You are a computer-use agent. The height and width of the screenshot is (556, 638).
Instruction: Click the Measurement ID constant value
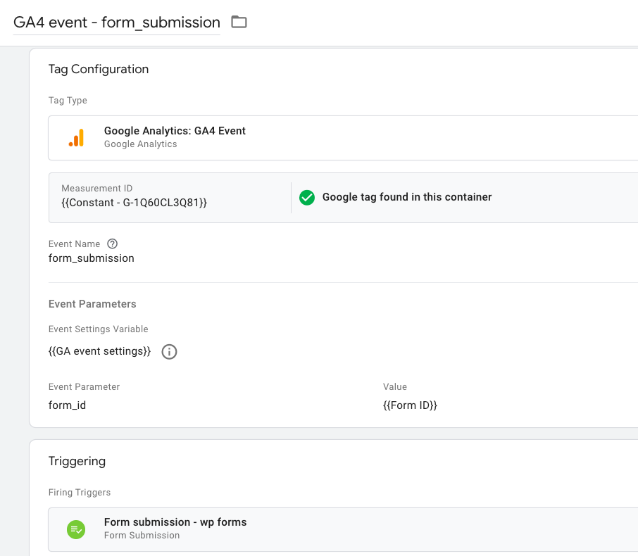pos(134,202)
